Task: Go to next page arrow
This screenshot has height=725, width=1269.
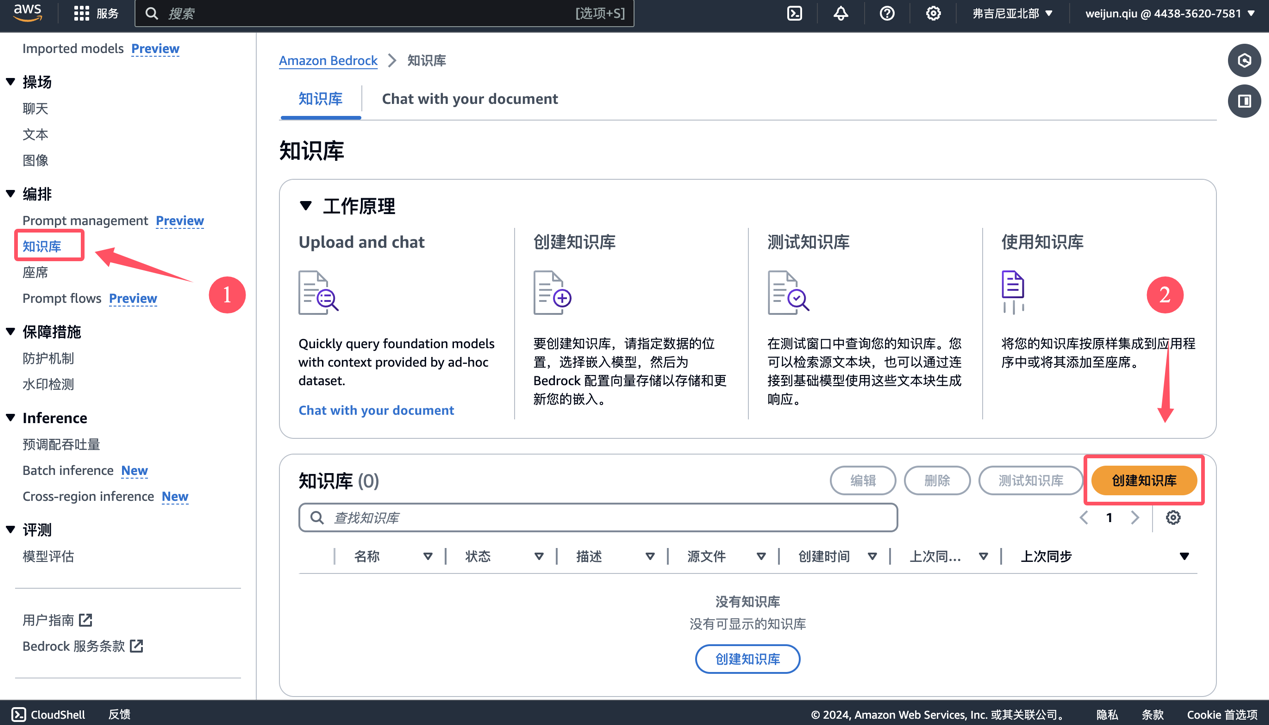Action: click(1135, 518)
